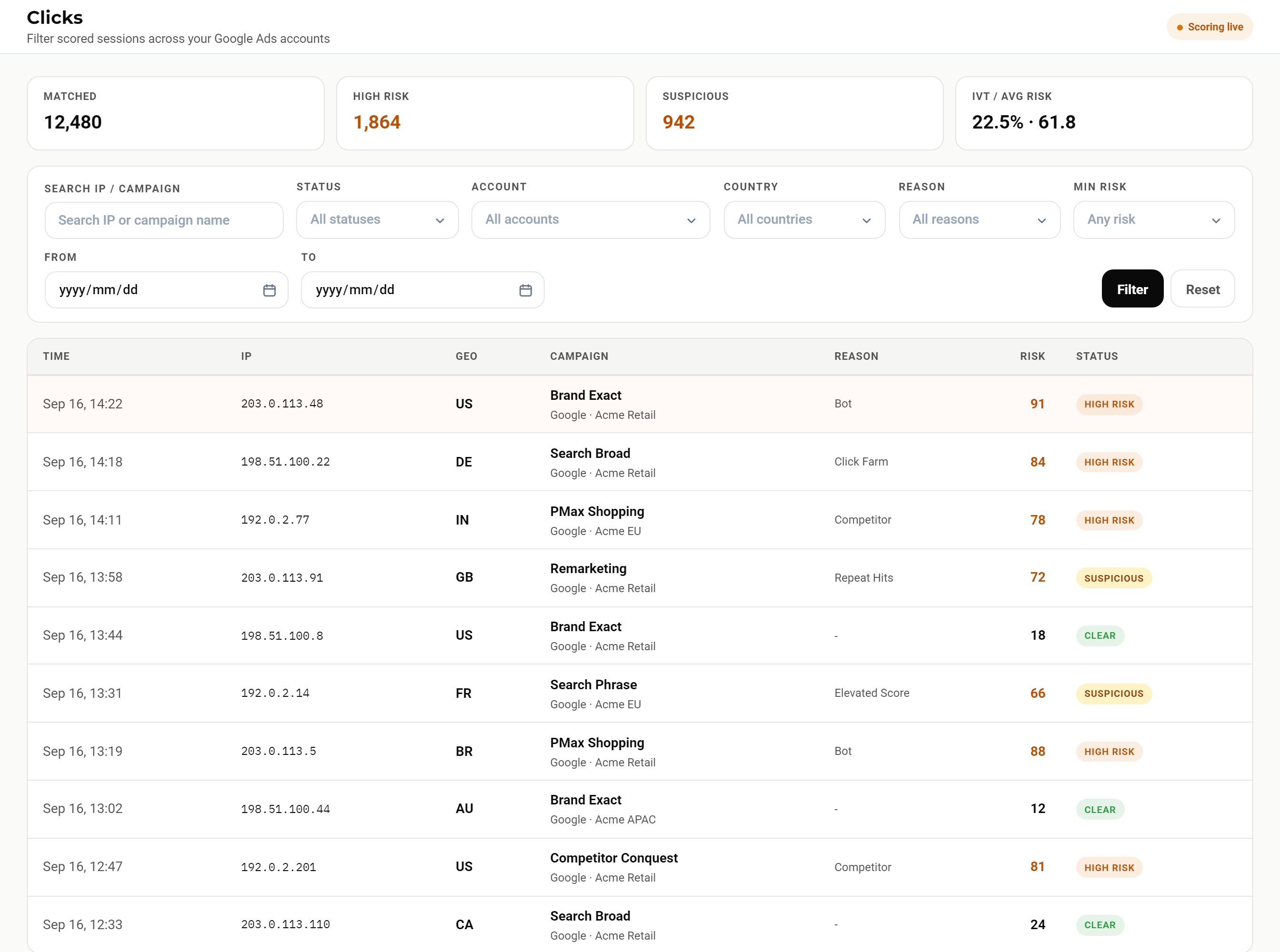Expand the Account dropdown
1280x952 pixels.
(590, 219)
